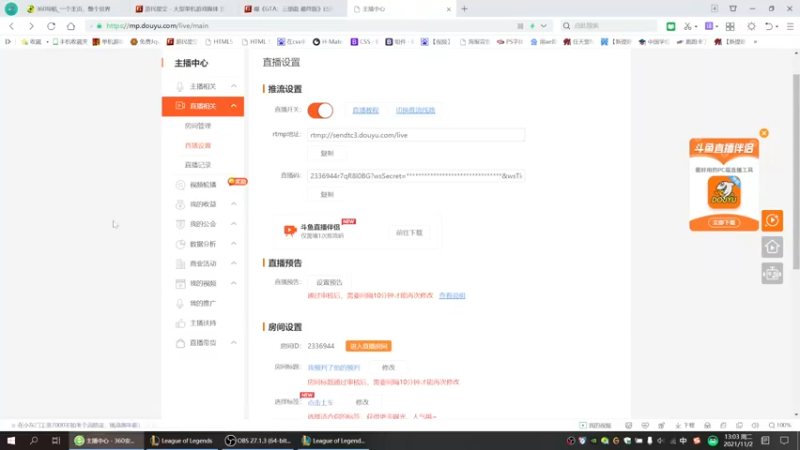Open a new browser tab with plus
This screenshot has height=450, width=800.
click(x=464, y=9)
